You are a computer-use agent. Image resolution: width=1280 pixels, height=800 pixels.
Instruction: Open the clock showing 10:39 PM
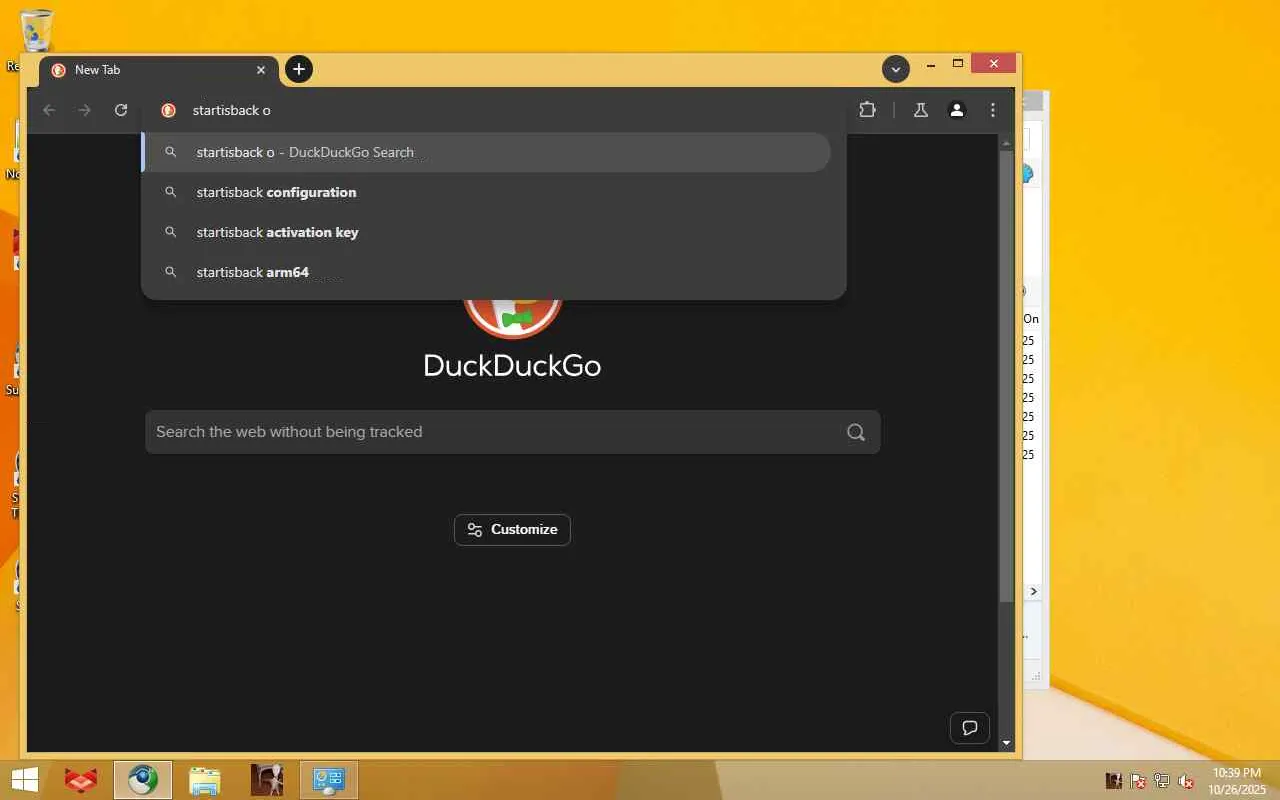tap(1237, 781)
